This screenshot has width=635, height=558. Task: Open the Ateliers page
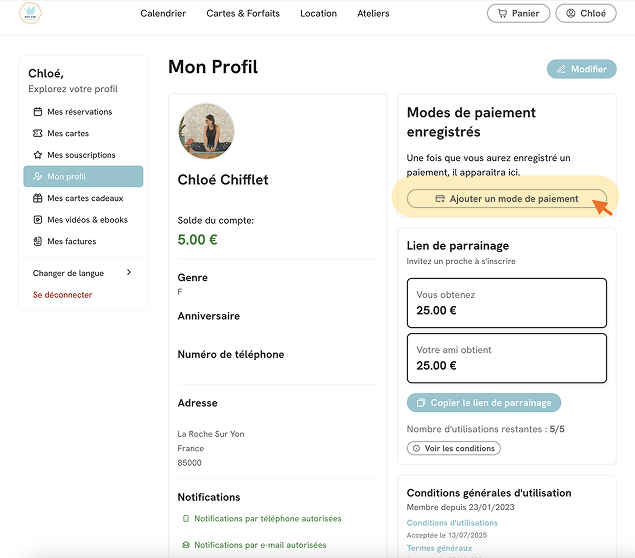coord(373,14)
